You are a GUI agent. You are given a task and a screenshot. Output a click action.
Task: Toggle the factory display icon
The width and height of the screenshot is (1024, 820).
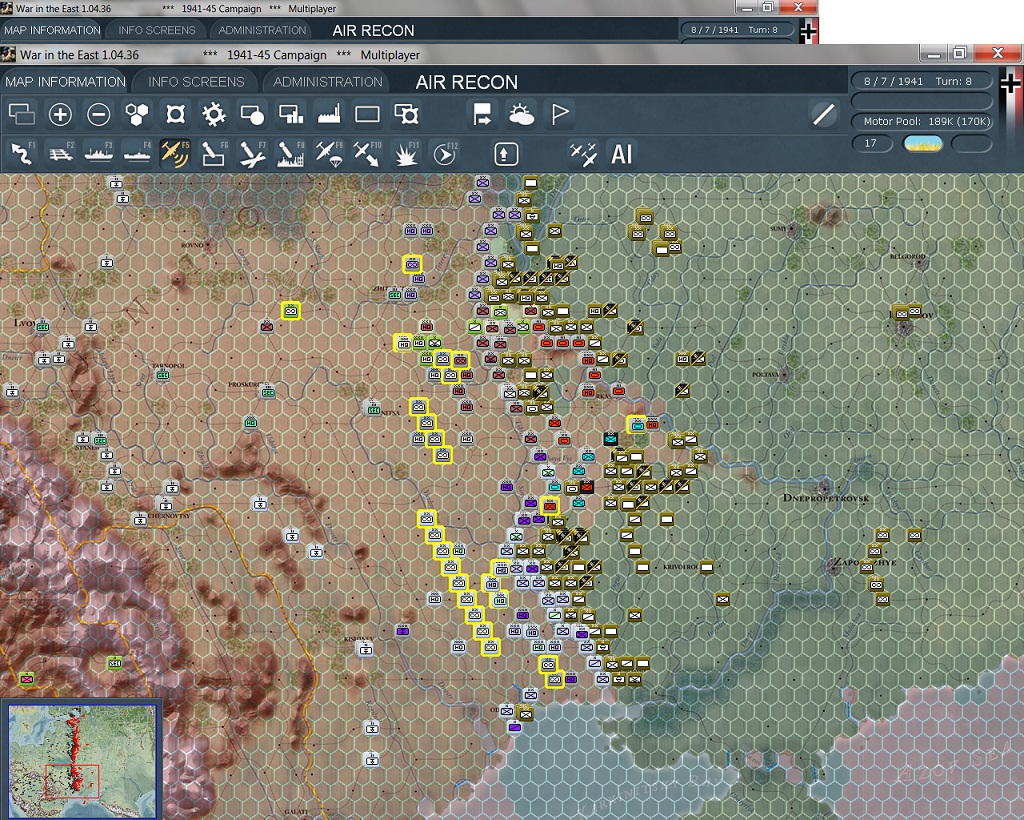click(329, 114)
